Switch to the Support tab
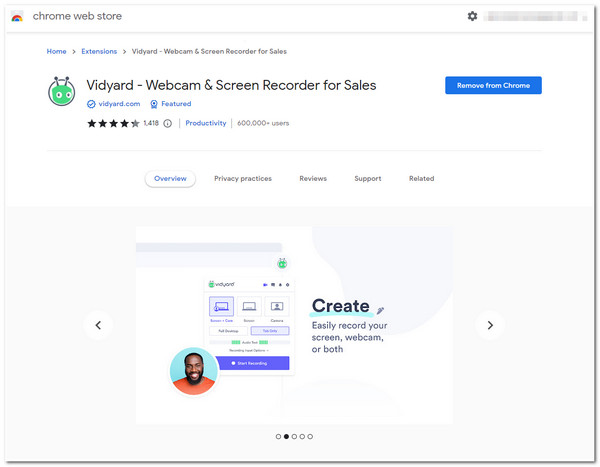Screen dimensions: 600x467 [x=368, y=178]
